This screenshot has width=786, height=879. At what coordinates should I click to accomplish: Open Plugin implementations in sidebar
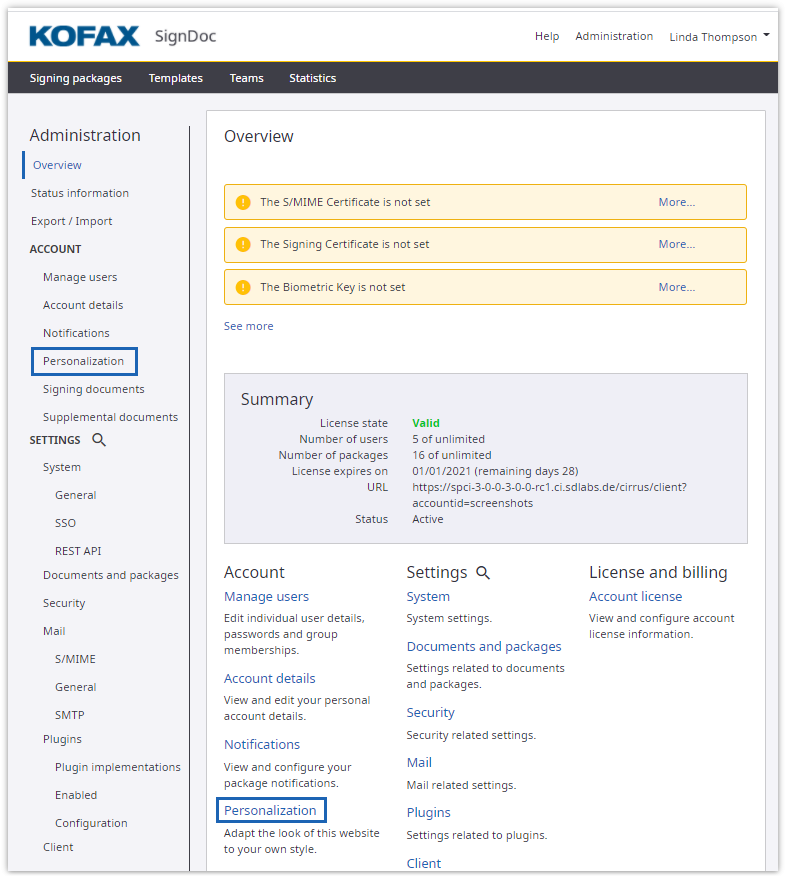tap(118, 767)
